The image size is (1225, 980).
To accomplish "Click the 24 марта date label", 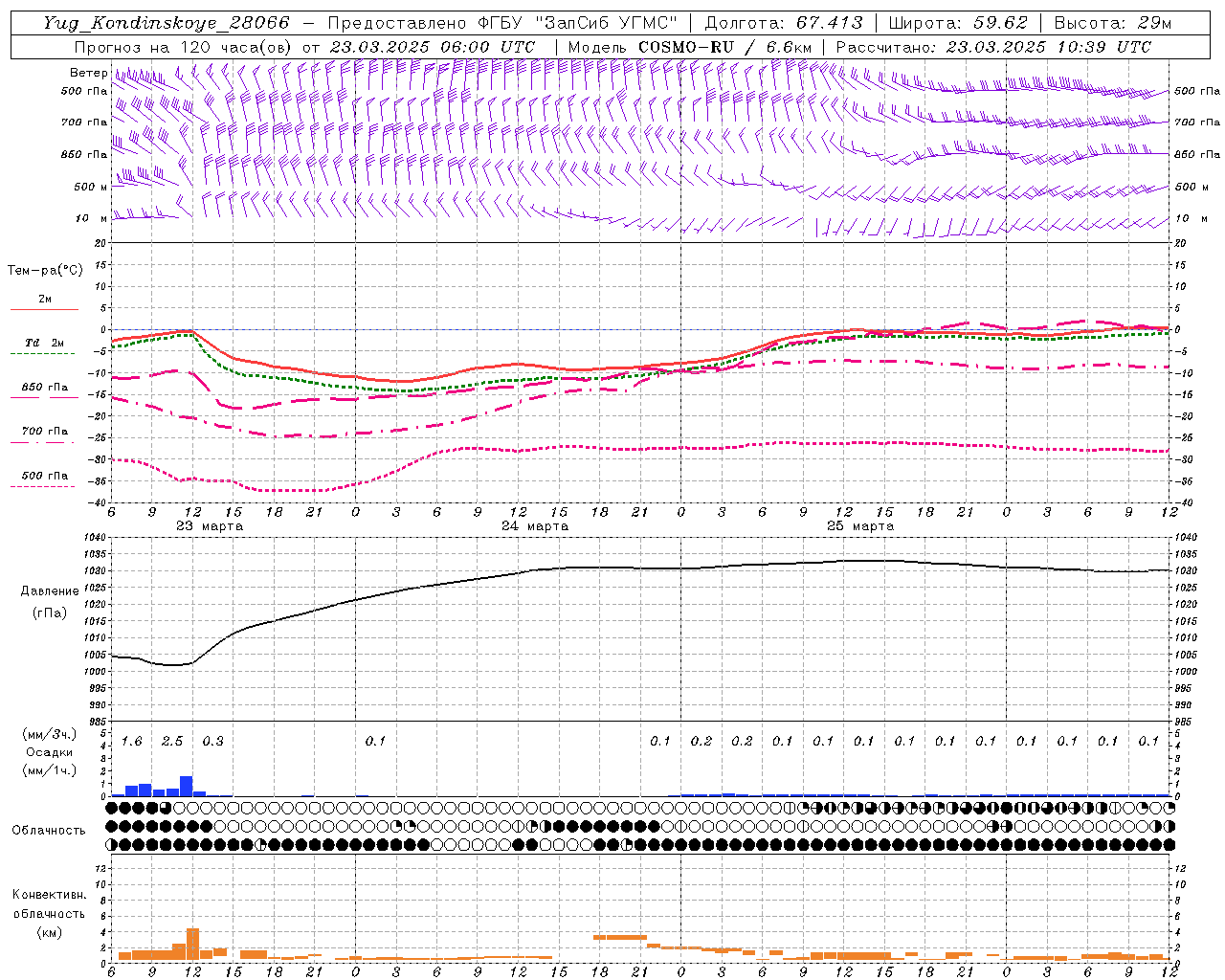I will coord(535,526).
